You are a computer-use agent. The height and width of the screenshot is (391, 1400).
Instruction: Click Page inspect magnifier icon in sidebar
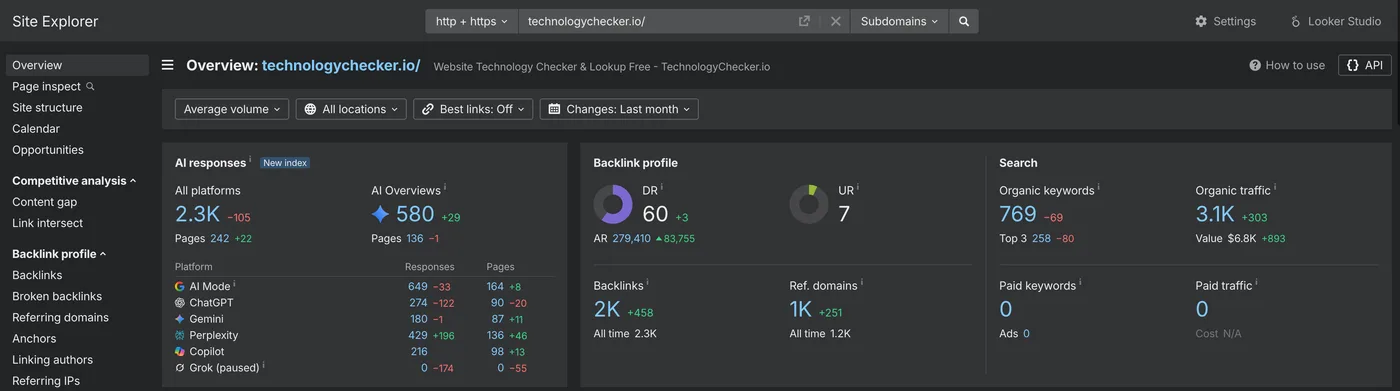coord(90,86)
